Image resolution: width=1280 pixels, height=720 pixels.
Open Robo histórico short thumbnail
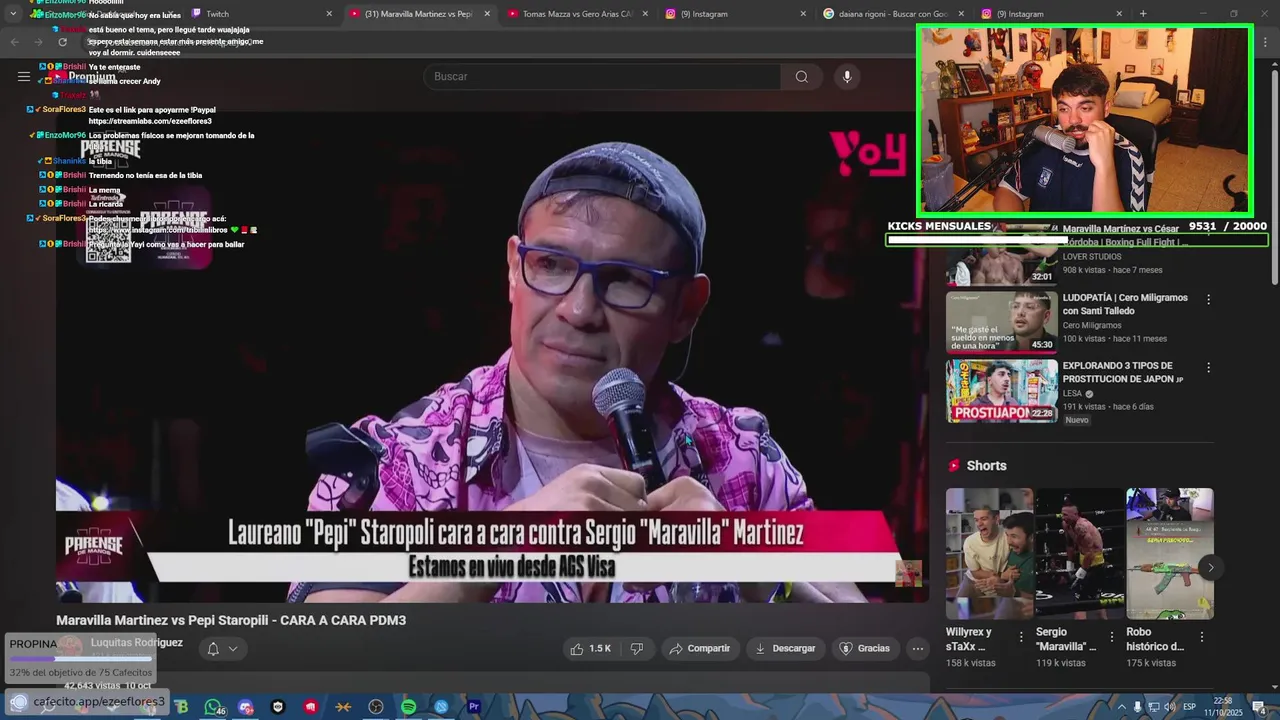pos(1169,554)
